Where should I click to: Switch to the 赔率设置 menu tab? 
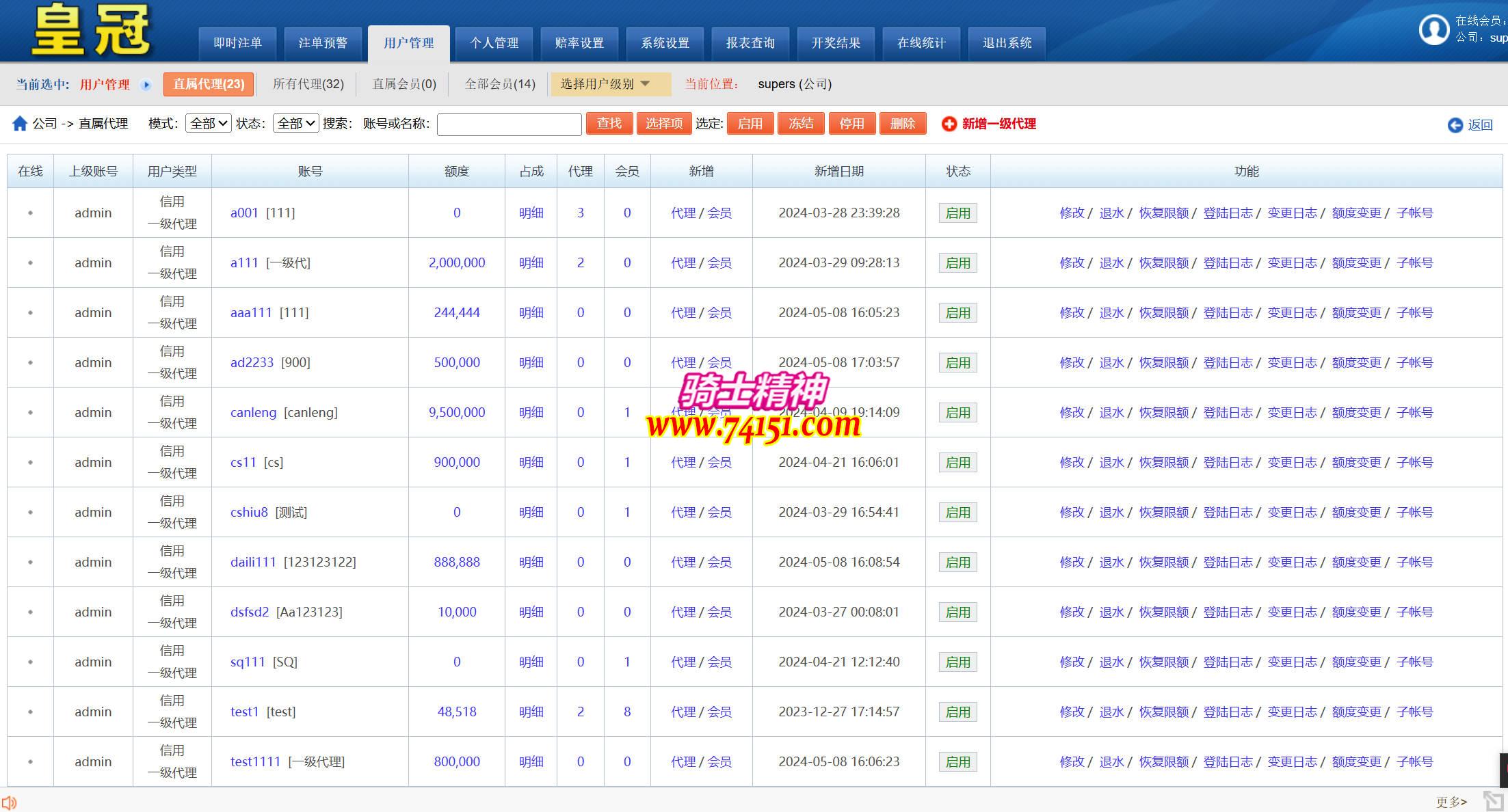(579, 43)
